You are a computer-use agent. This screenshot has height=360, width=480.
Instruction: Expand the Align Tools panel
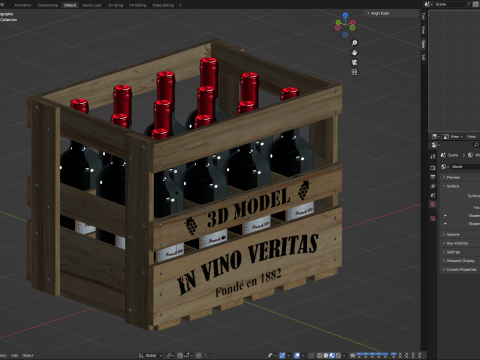380,13
